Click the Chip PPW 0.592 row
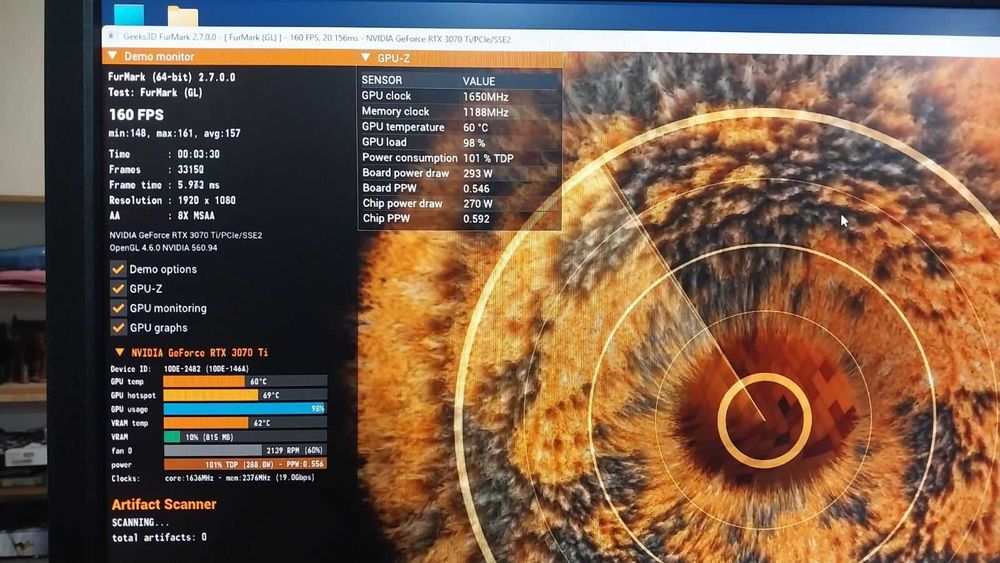This screenshot has width=1000, height=563. click(459, 219)
